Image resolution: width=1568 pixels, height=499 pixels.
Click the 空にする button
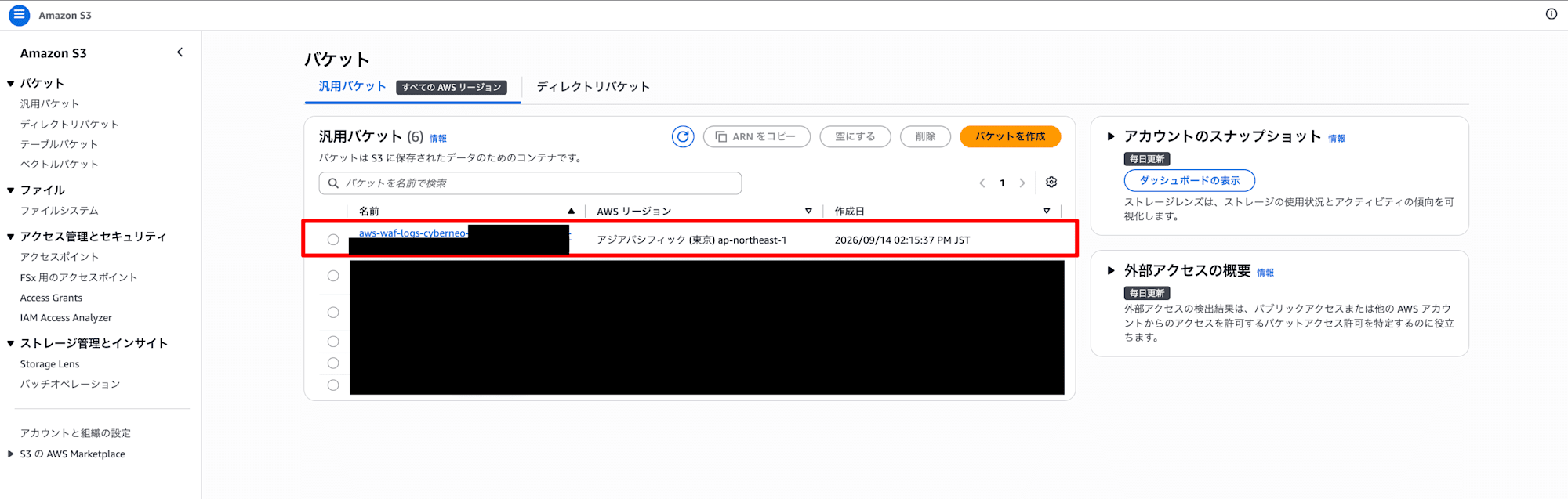855,136
